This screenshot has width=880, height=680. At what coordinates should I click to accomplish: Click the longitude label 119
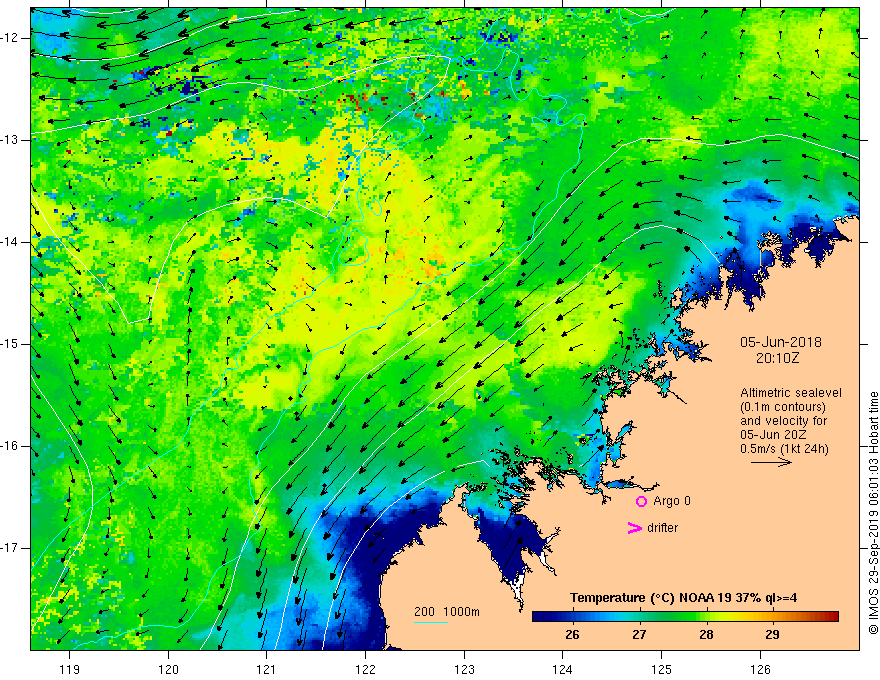click(70, 669)
